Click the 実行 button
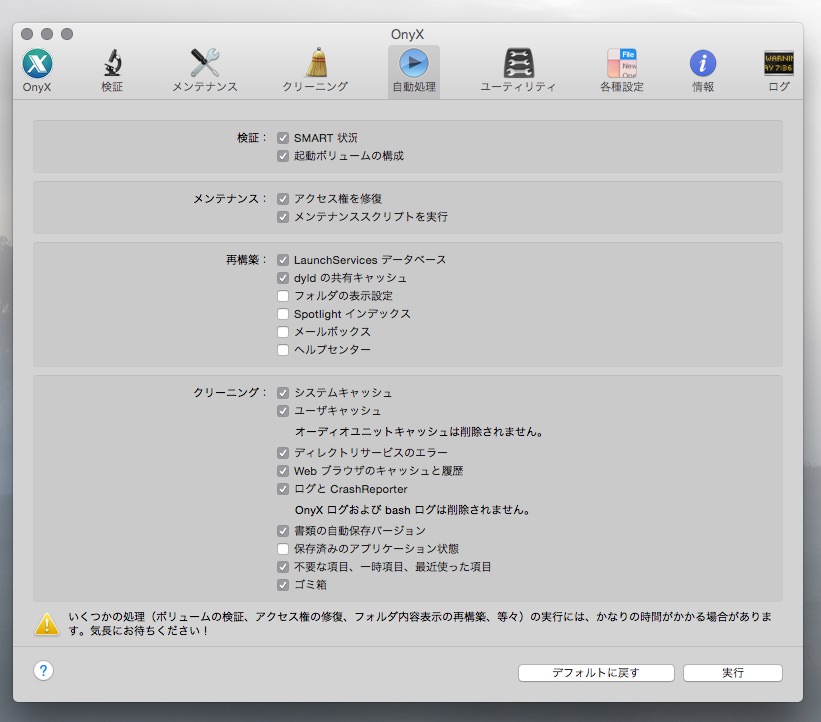Viewport: 821px width, 722px height. click(x=733, y=673)
